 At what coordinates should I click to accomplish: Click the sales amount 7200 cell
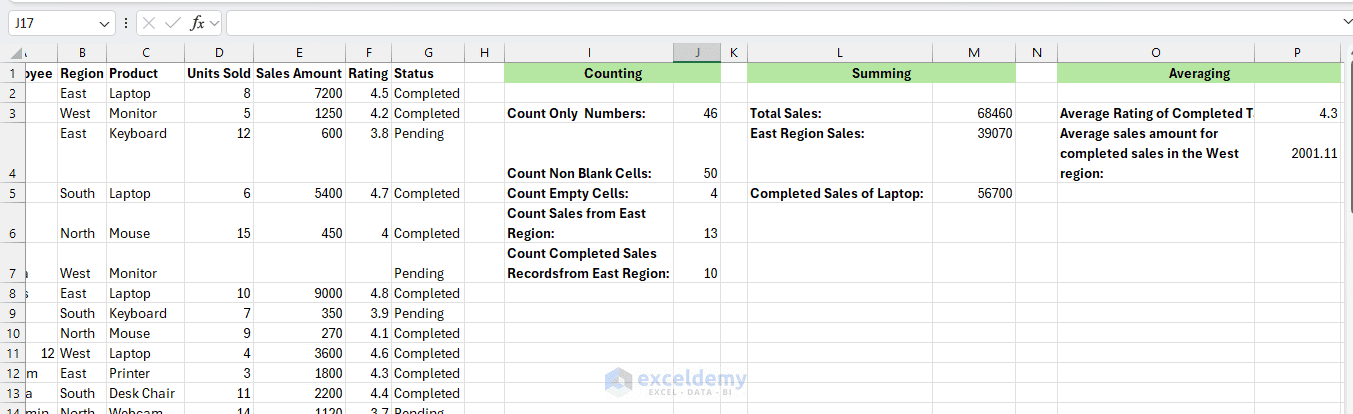299,93
